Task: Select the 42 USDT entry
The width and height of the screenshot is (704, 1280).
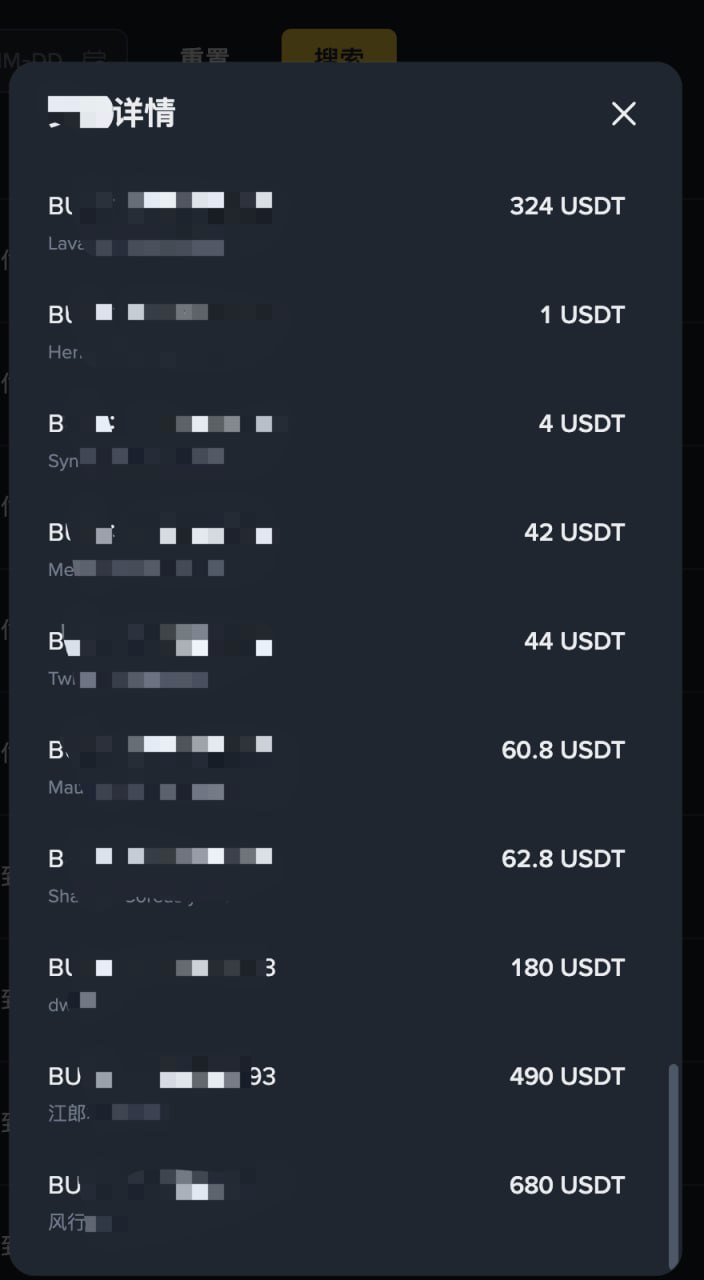Action: (x=336, y=551)
